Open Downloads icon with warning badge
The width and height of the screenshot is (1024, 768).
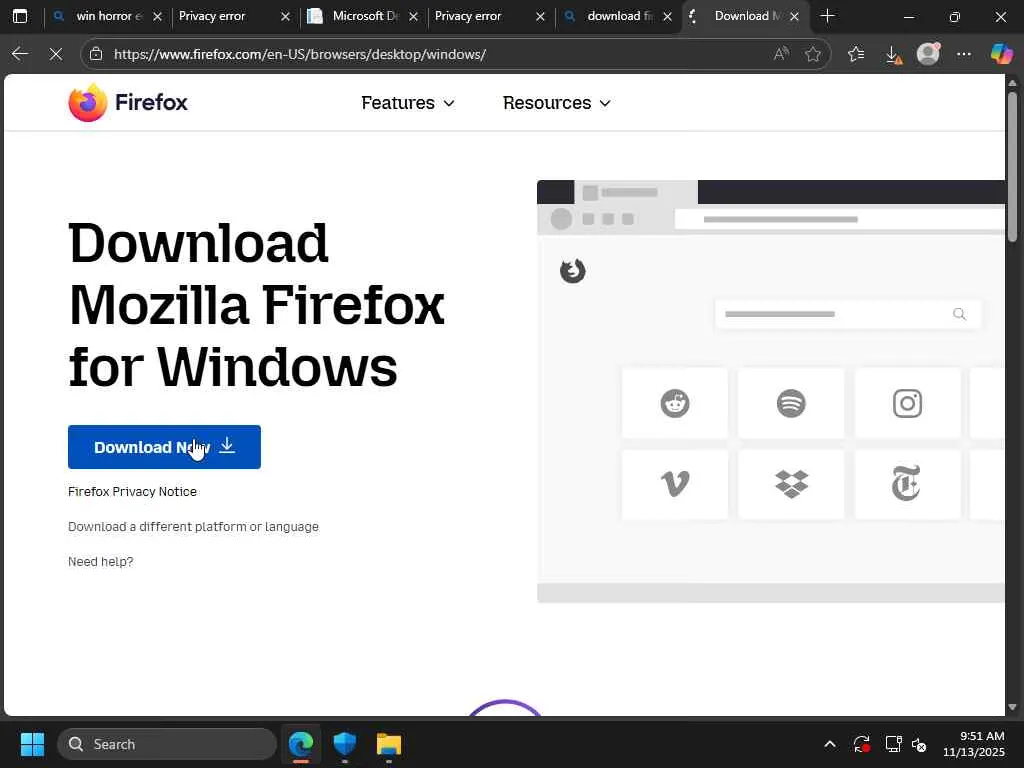[x=893, y=55]
